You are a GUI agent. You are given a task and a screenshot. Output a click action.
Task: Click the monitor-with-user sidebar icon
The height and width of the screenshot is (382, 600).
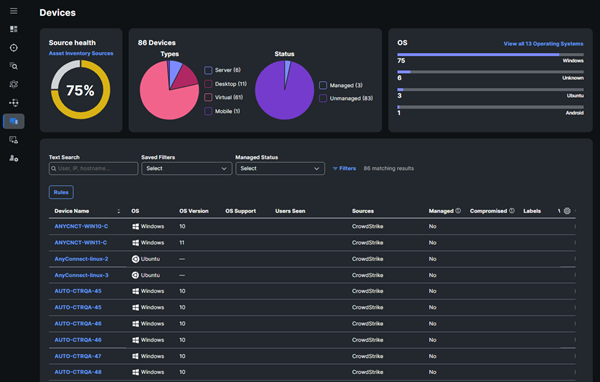[14, 140]
